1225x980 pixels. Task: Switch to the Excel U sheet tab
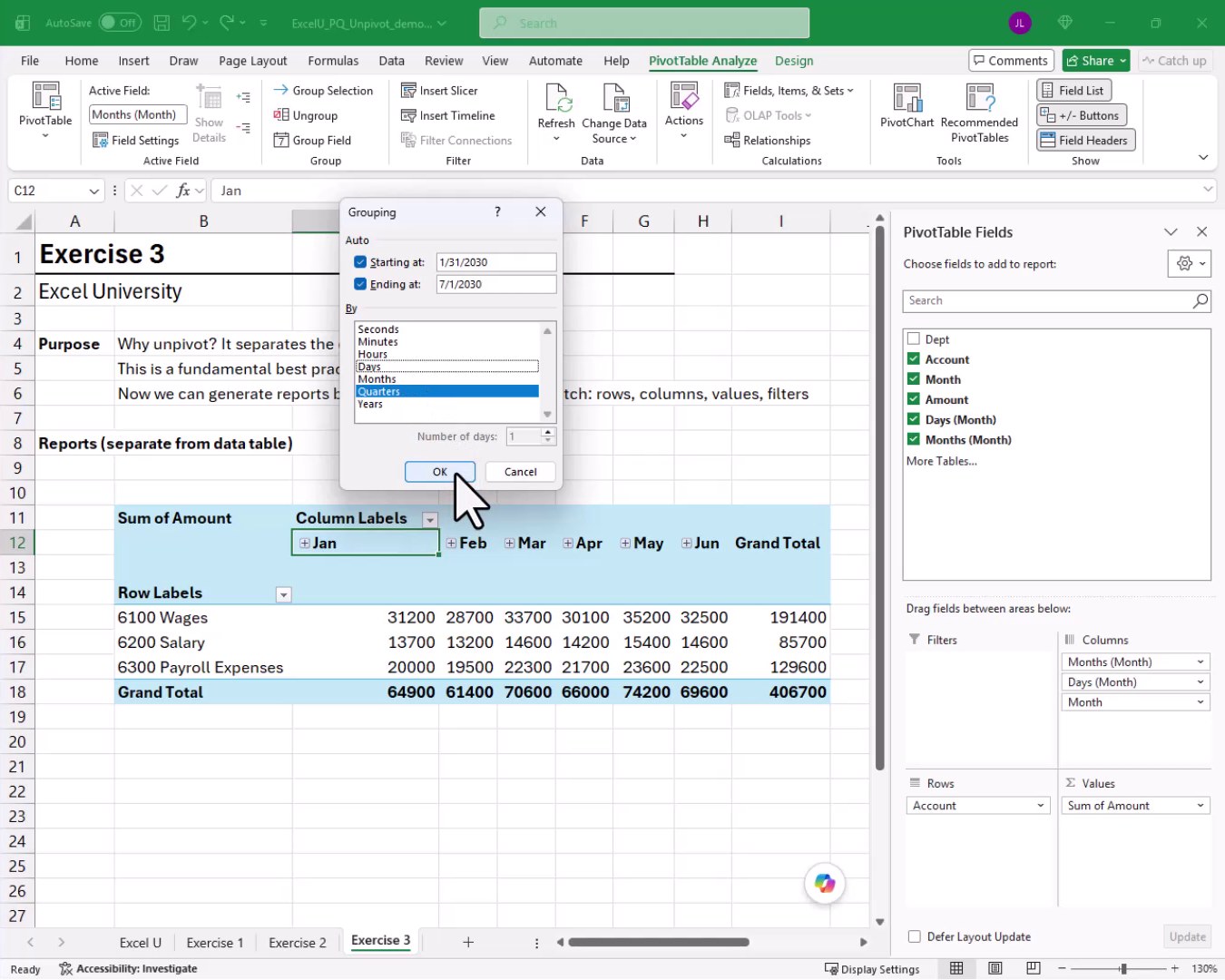pyautogui.click(x=140, y=943)
